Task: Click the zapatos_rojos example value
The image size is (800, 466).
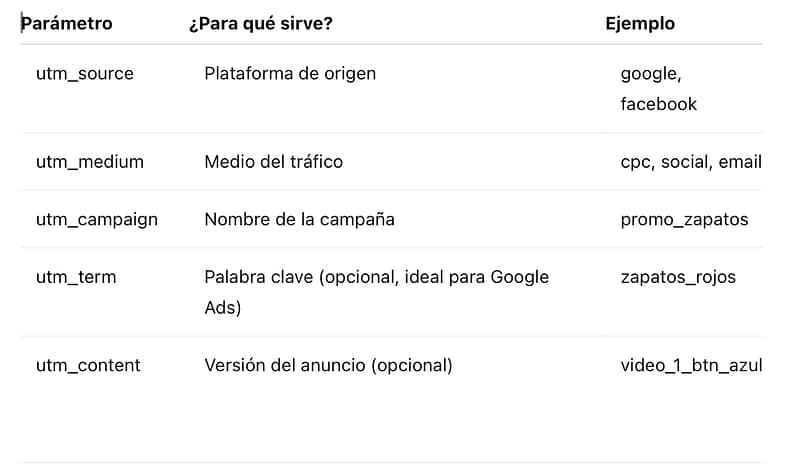Action: click(677, 277)
